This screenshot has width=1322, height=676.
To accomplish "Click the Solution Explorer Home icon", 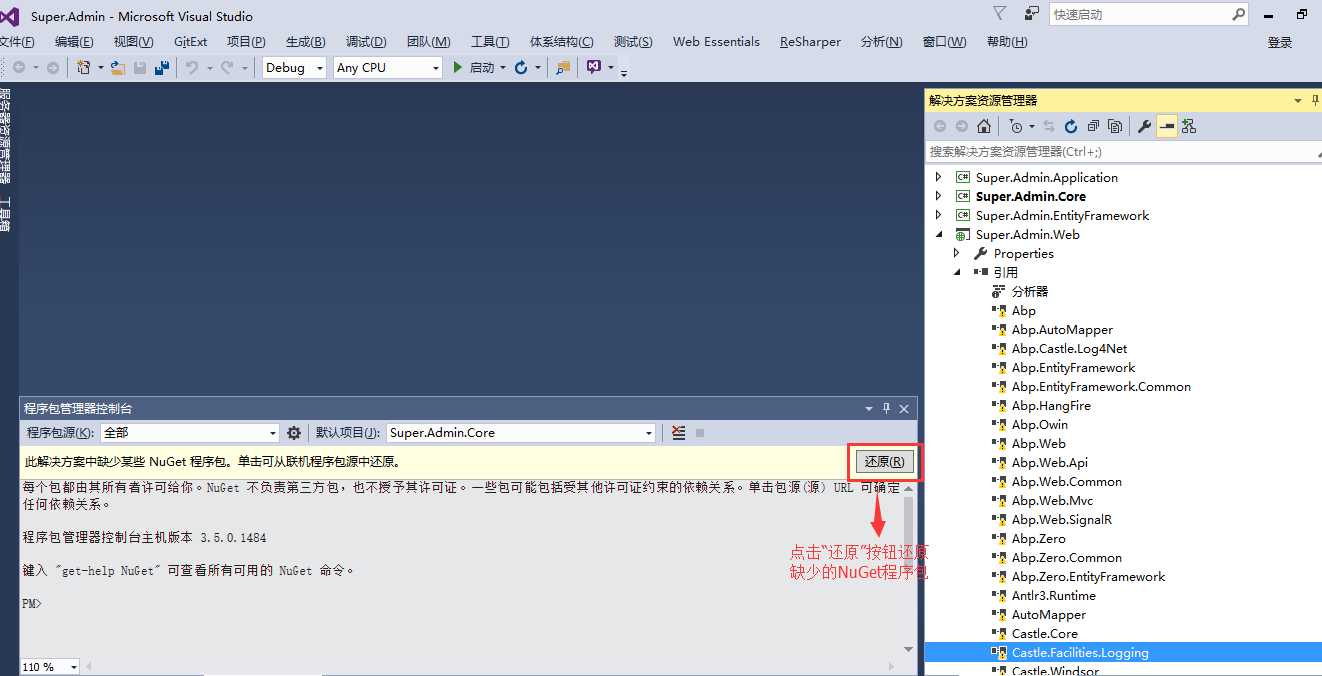I will 984,126.
